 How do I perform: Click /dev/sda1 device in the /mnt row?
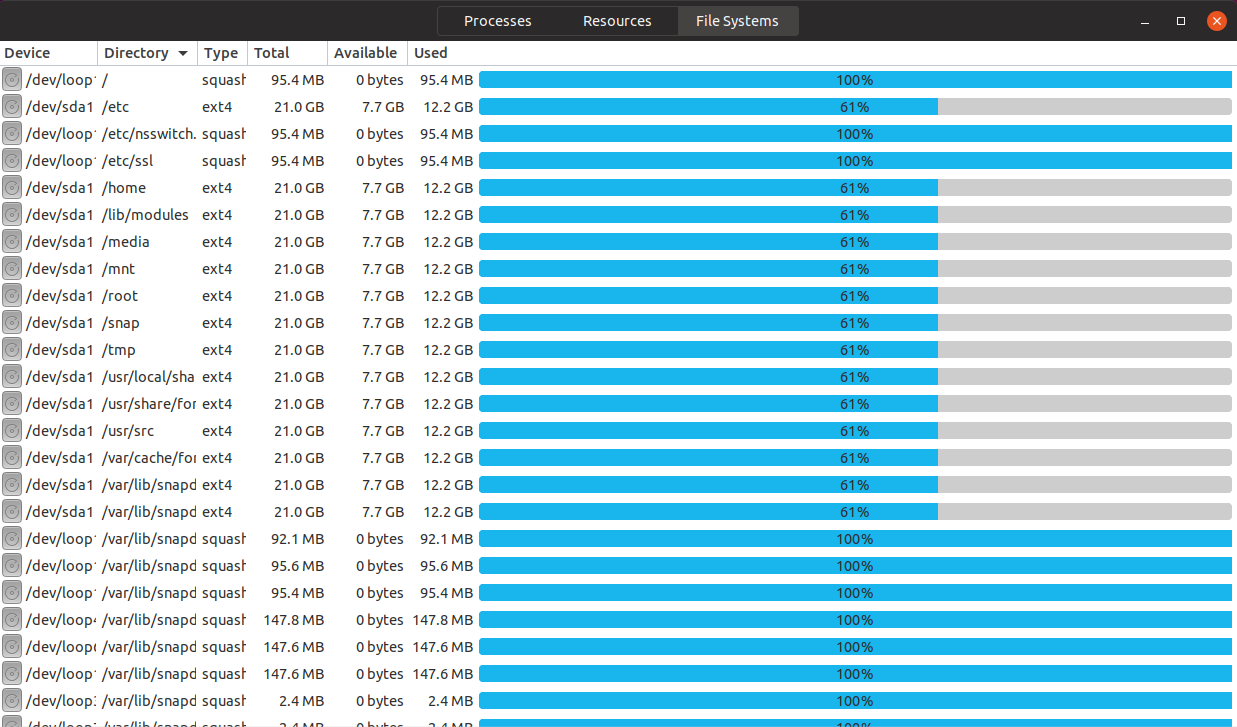coord(60,269)
